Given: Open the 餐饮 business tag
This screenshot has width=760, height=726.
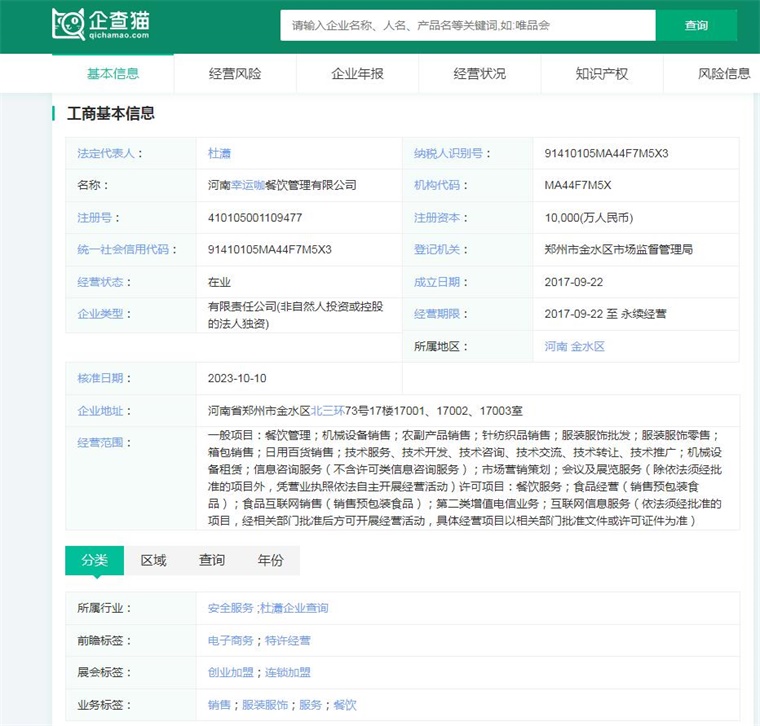Looking at the screenshot, I should (x=345, y=705).
